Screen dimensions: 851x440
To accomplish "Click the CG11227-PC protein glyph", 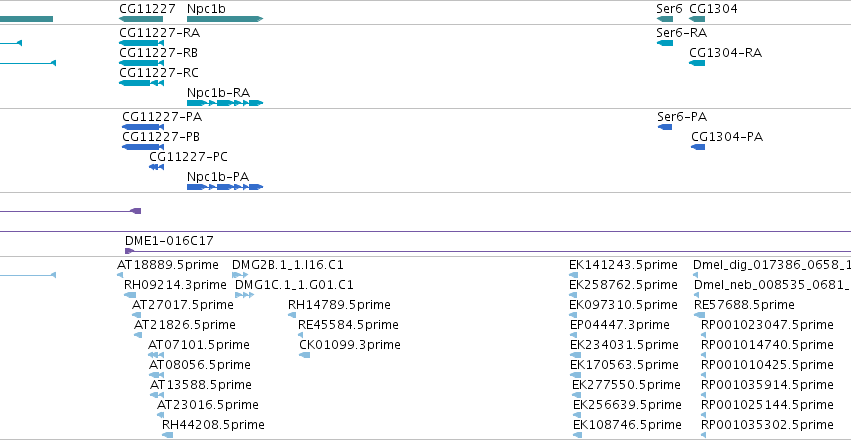I will (156, 167).
